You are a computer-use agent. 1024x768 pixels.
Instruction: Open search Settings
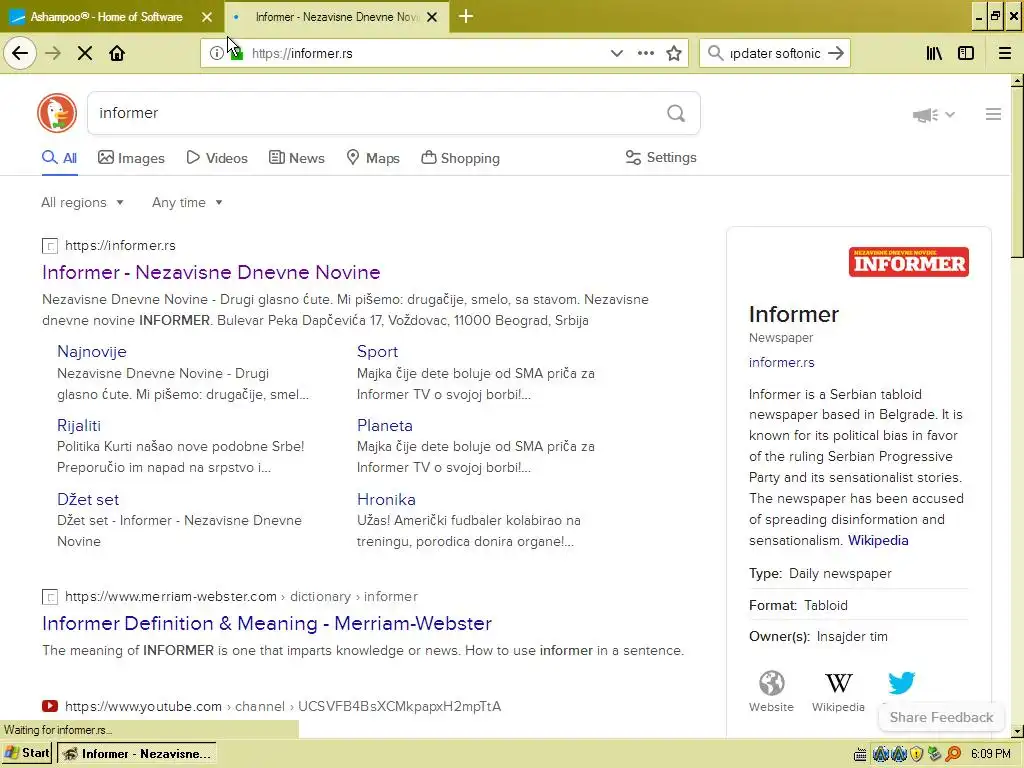[661, 157]
